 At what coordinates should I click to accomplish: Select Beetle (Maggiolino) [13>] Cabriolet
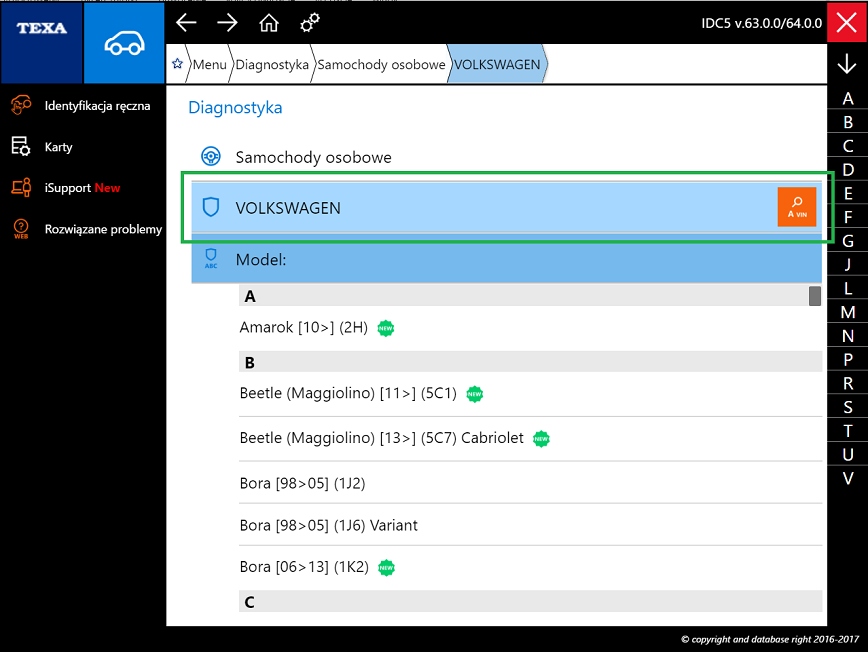(x=381, y=438)
